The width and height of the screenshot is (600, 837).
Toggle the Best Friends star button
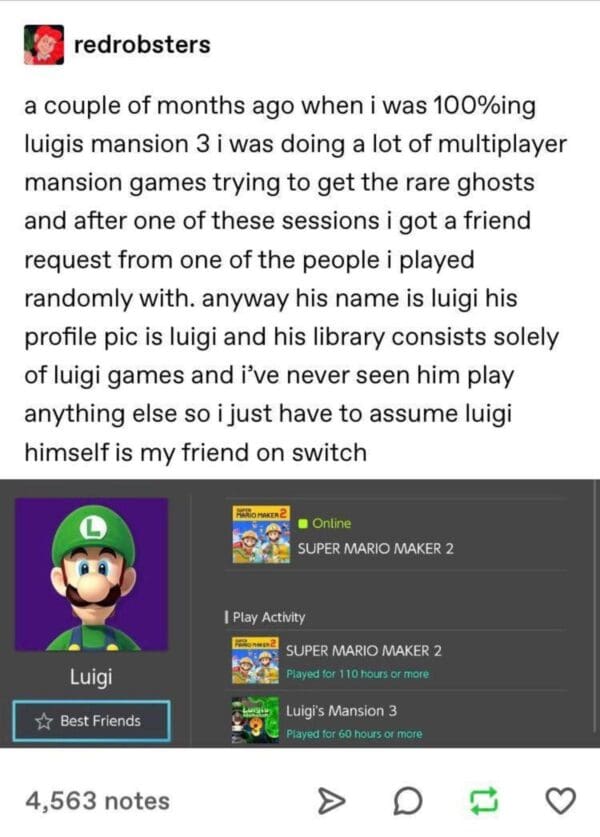coord(91,721)
